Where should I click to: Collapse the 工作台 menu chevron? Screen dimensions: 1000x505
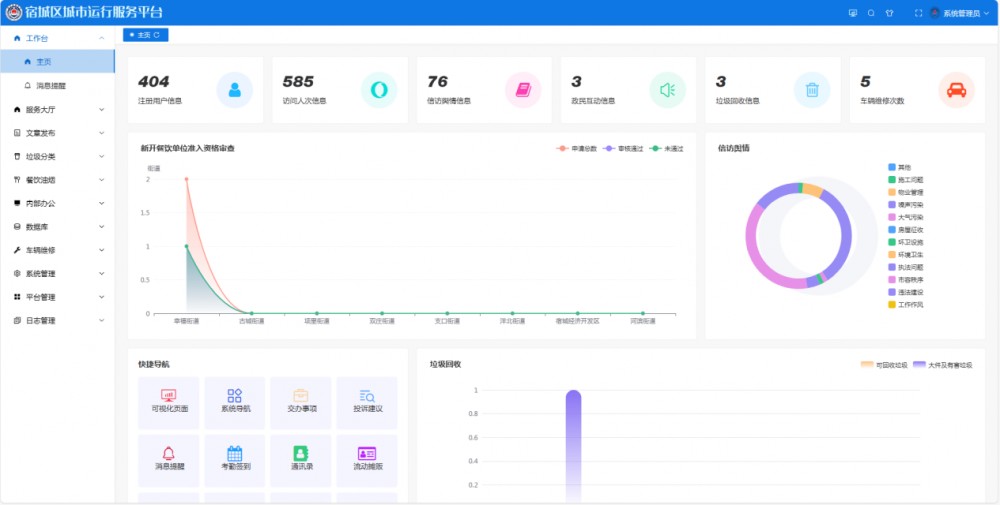coord(101,38)
